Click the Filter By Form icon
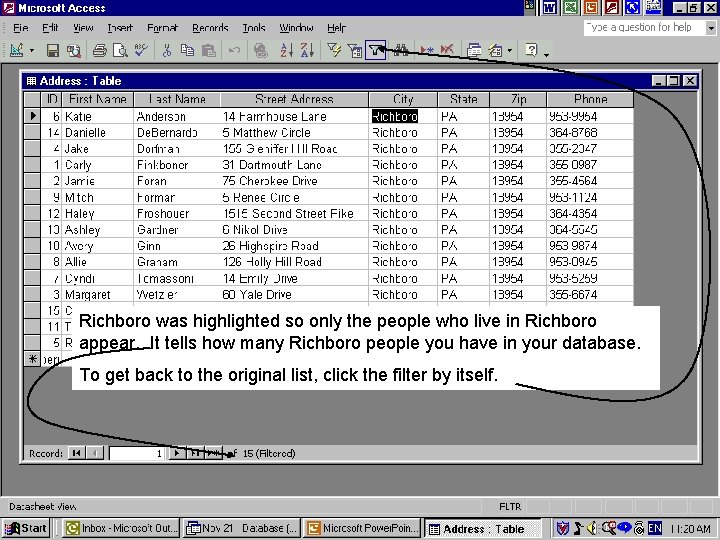Screen dimensions: 720x540 tap(355, 50)
